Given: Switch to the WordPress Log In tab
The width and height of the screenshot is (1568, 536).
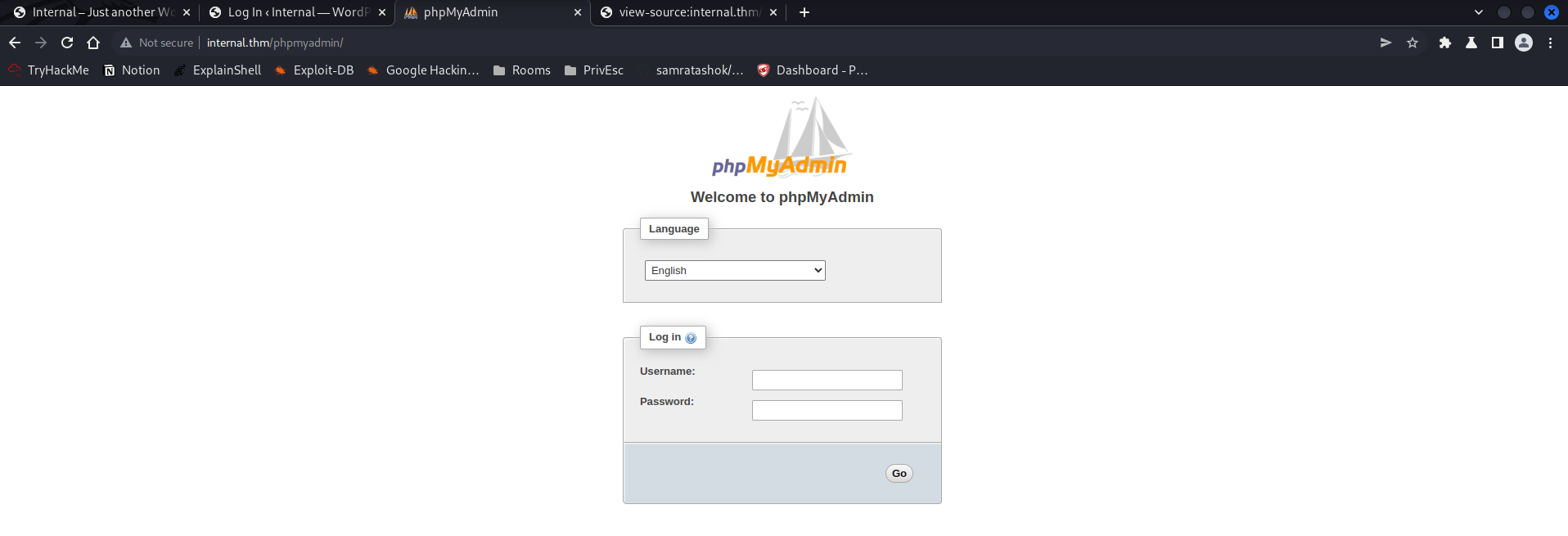Looking at the screenshot, I should click(295, 12).
